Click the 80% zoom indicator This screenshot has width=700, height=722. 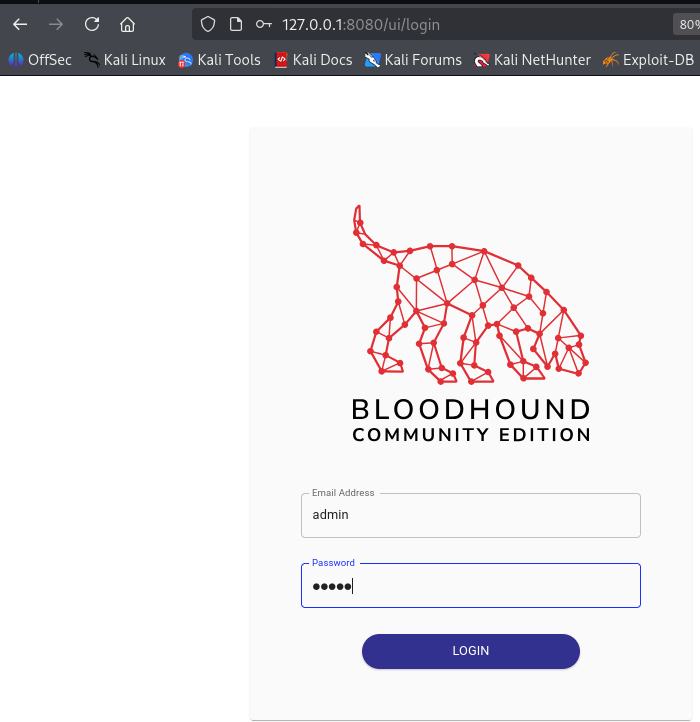coord(688,24)
